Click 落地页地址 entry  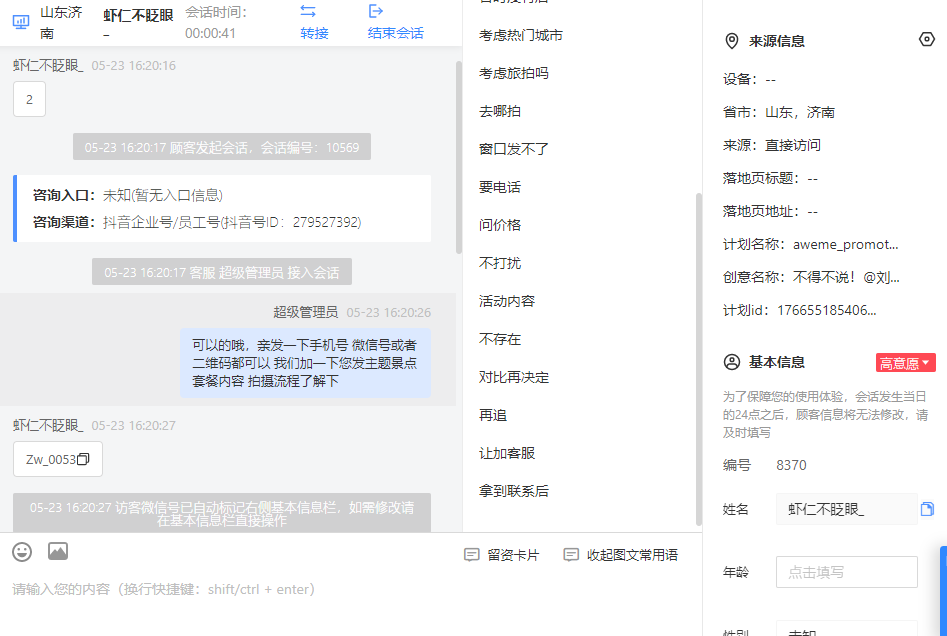point(770,211)
